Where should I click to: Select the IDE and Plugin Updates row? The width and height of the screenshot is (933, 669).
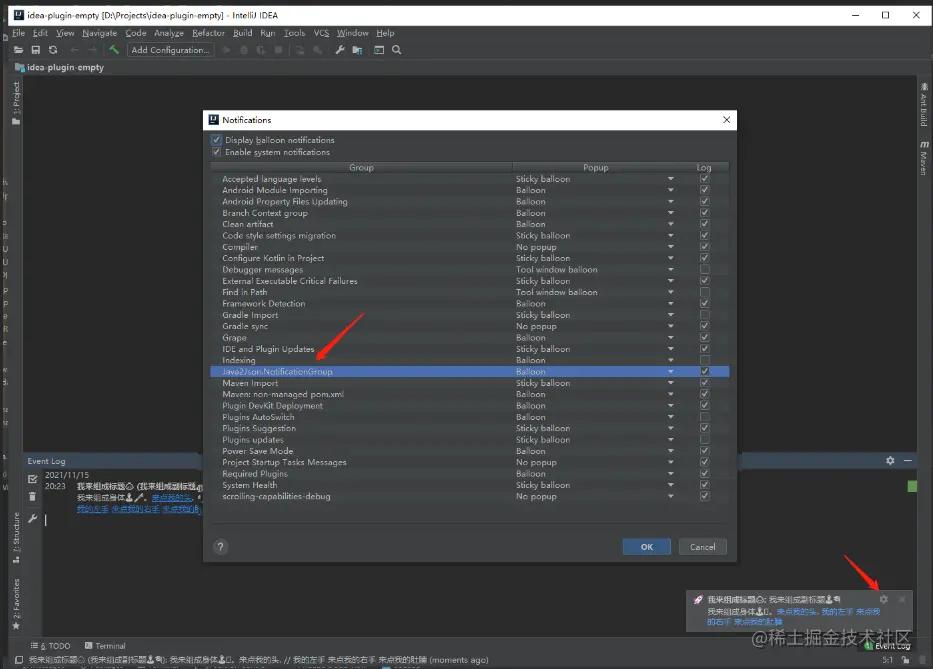click(x=469, y=349)
